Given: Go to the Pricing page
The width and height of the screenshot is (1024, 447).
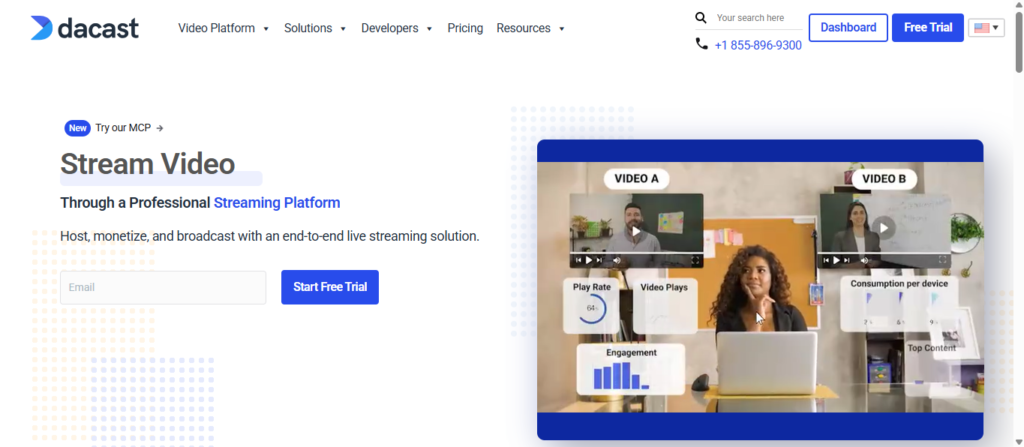Looking at the screenshot, I should tap(465, 28).
